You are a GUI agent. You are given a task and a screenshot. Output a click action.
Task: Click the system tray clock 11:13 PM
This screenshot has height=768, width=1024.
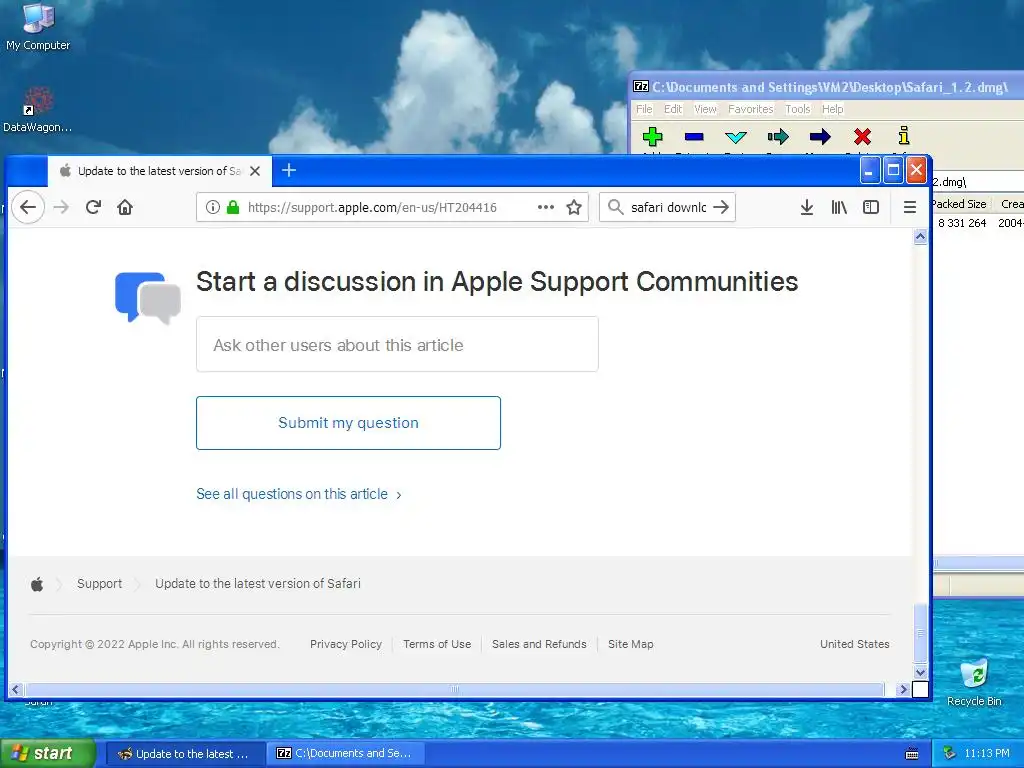[987, 754]
